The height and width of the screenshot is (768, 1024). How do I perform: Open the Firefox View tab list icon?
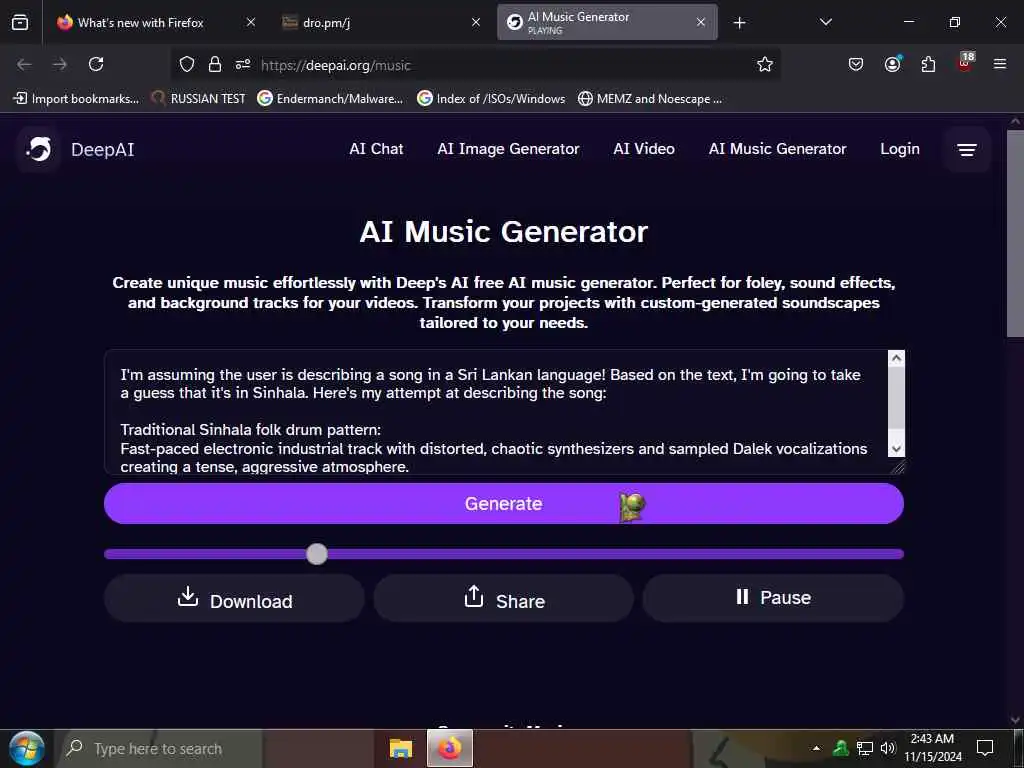coord(20,22)
